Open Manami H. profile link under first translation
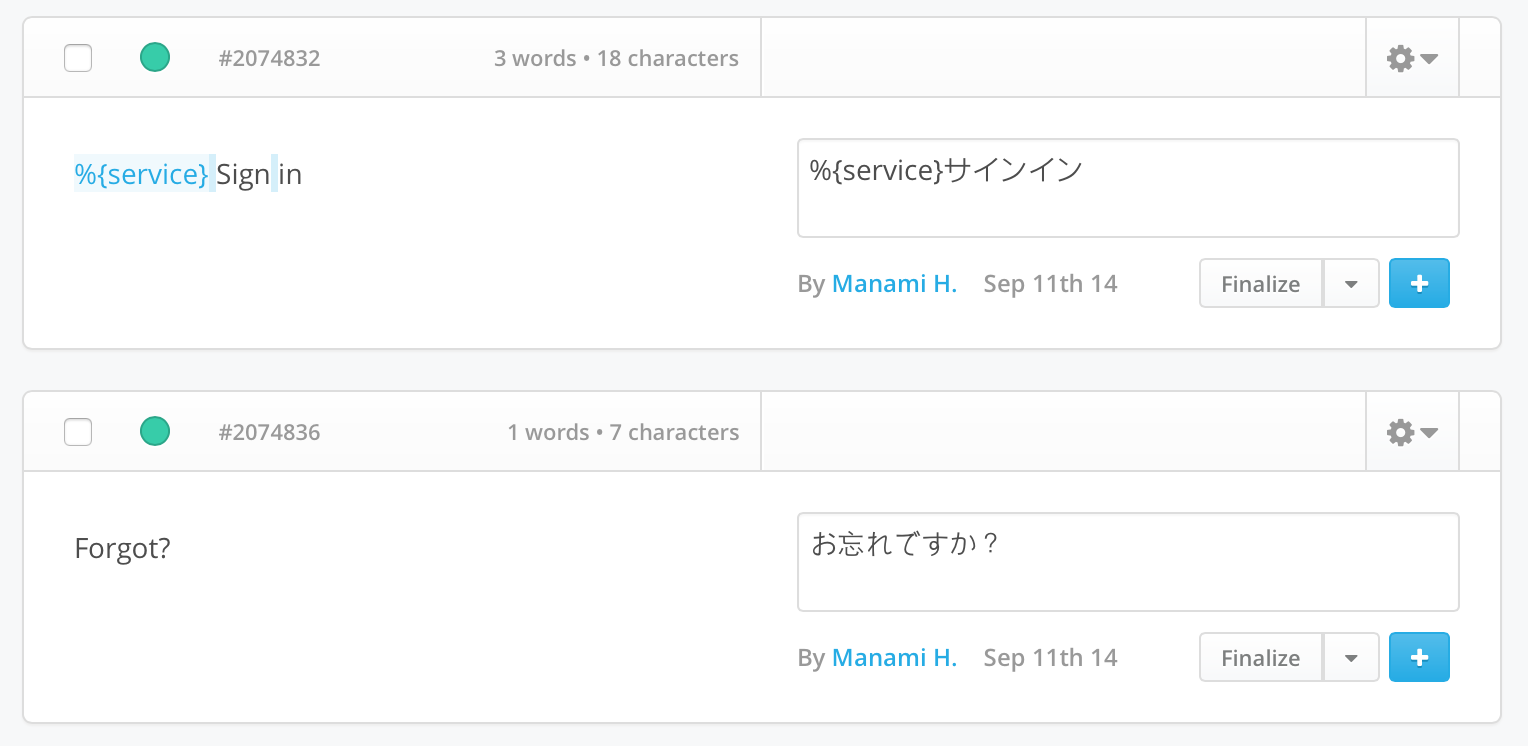Viewport: 1528px width, 746px height. [x=894, y=284]
